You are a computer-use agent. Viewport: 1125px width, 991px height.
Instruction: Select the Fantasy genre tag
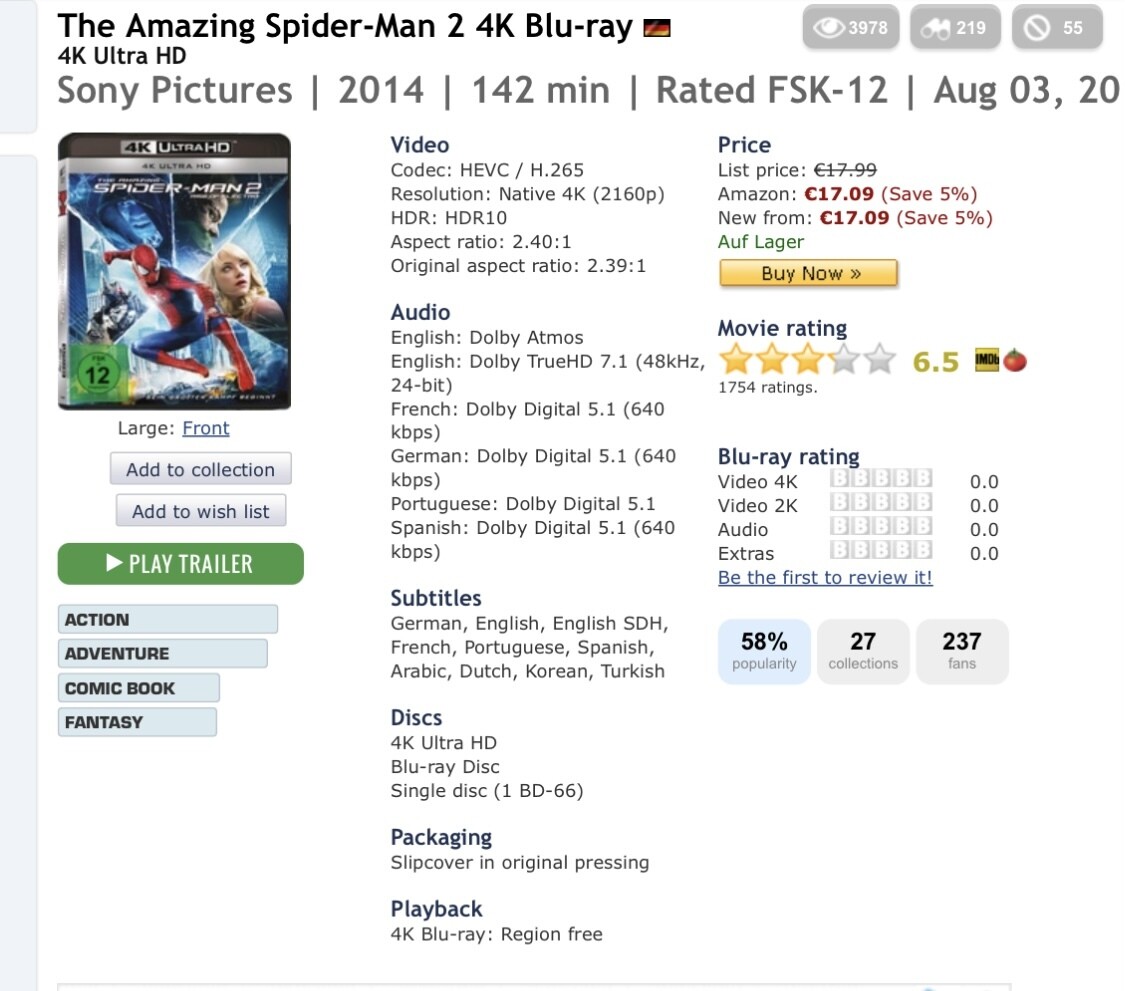pos(137,722)
